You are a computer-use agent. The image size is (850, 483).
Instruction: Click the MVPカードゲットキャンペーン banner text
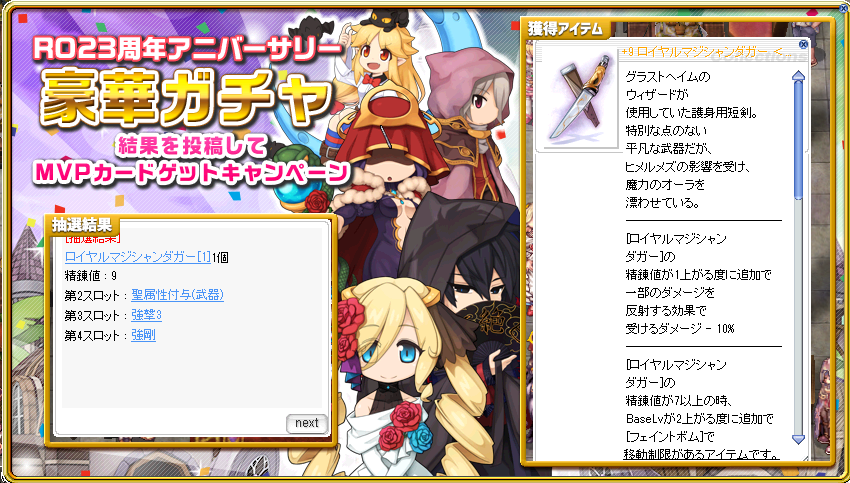tap(190, 172)
